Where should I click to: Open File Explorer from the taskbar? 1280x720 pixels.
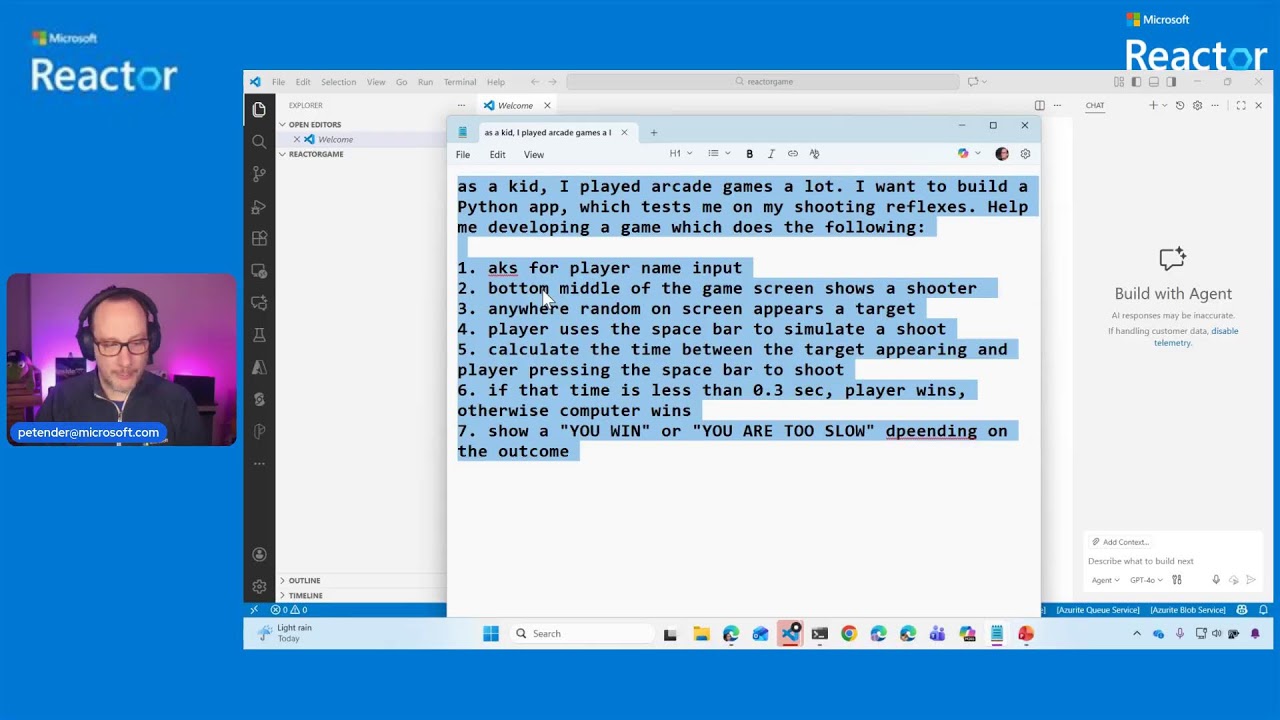pyautogui.click(x=701, y=633)
